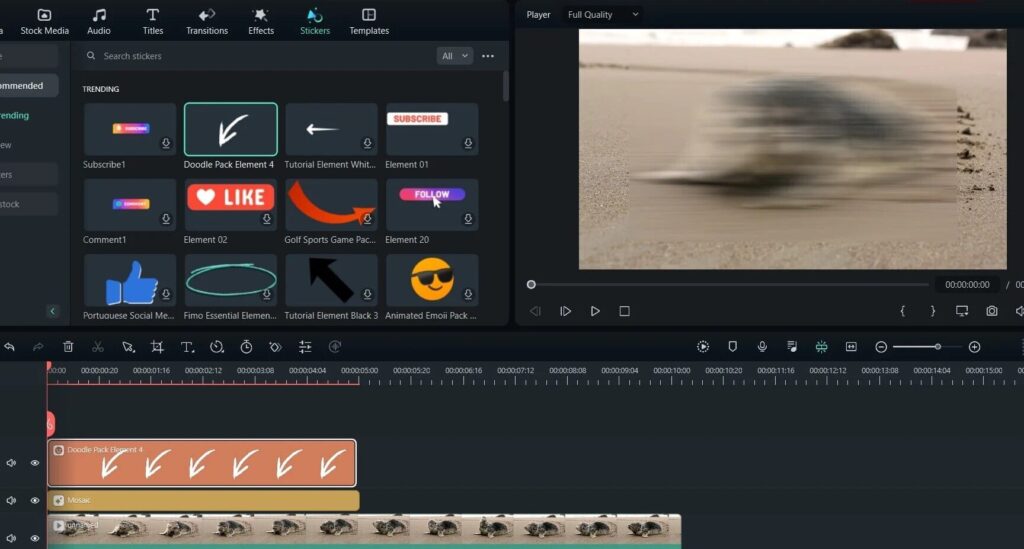Screen dimensions: 1024x549
Task: Mute the Mosaic track
Action: pyautogui.click(x=11, y=501)
